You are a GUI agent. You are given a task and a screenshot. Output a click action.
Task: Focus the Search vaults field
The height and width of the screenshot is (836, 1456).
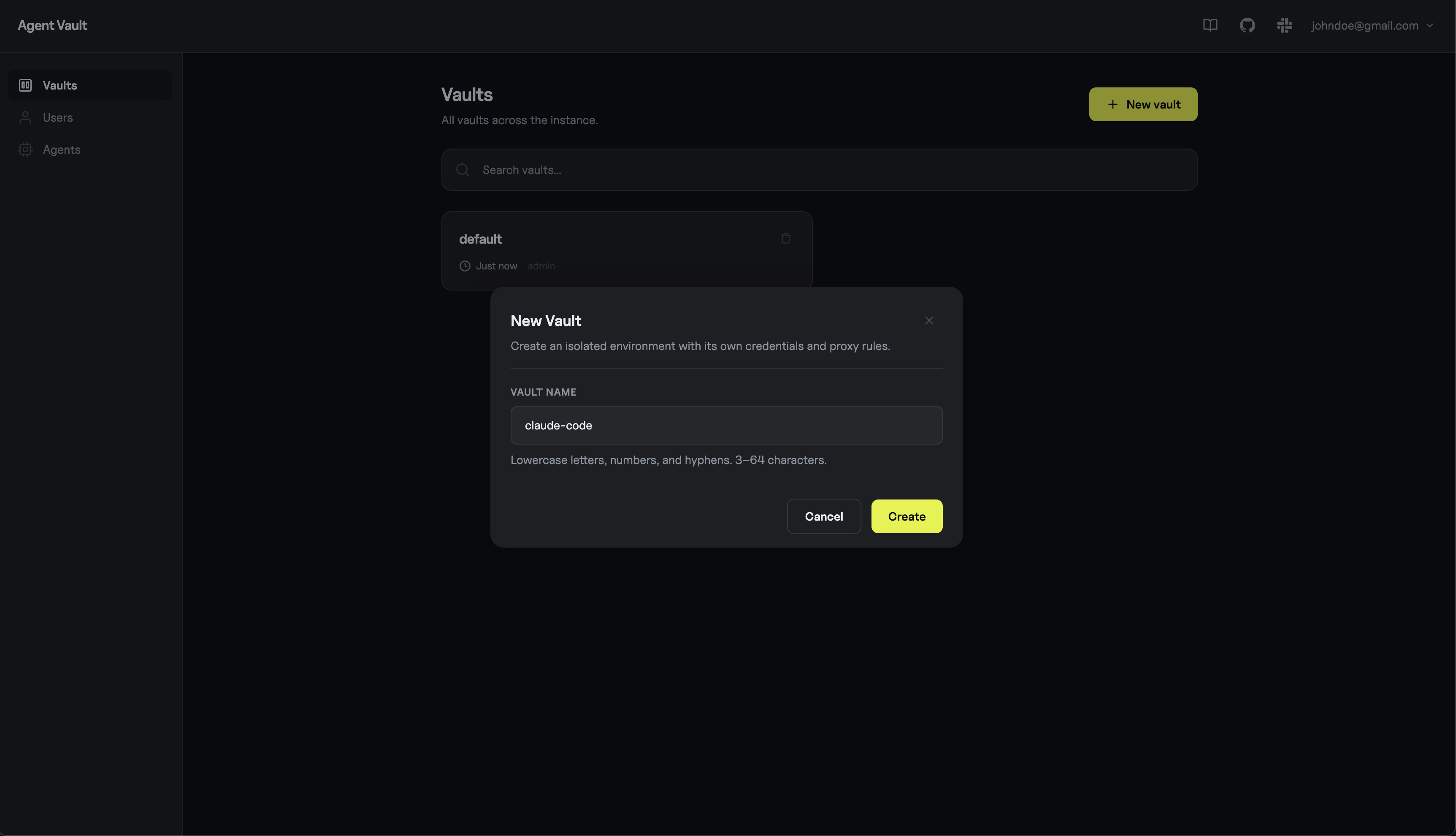point(819,169)
